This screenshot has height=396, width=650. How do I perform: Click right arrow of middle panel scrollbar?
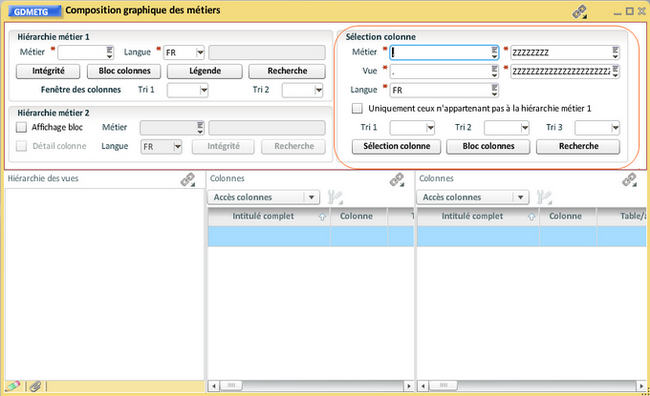(x=409, y=386)
